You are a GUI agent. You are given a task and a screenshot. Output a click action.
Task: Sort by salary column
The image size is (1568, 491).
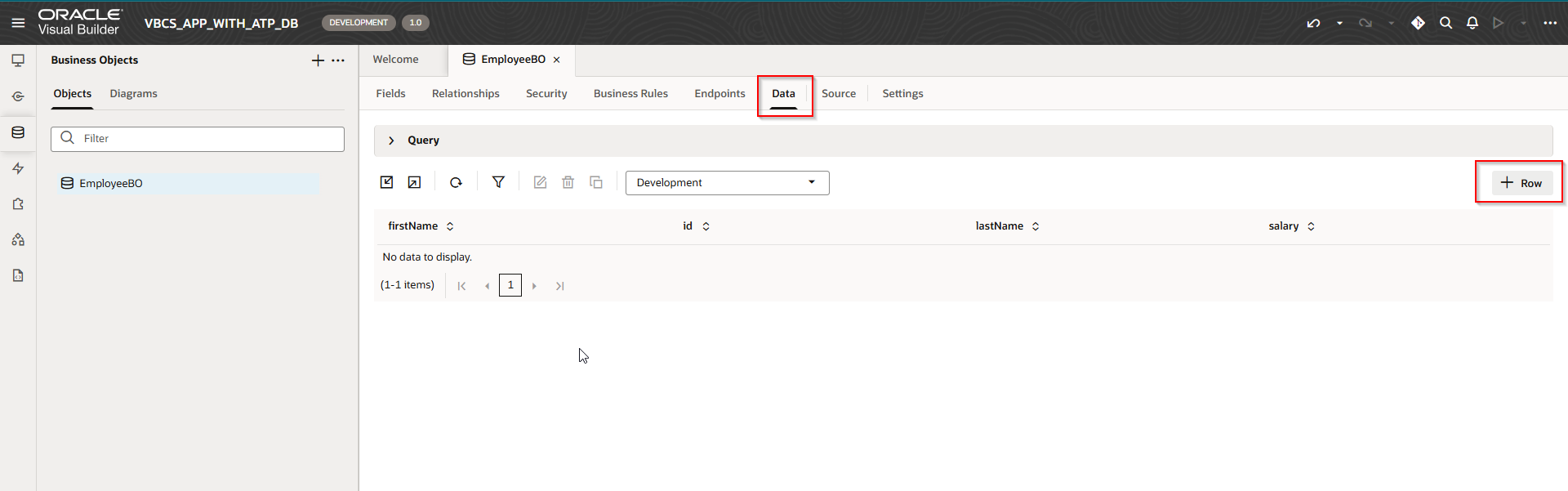coord(1311,226)
